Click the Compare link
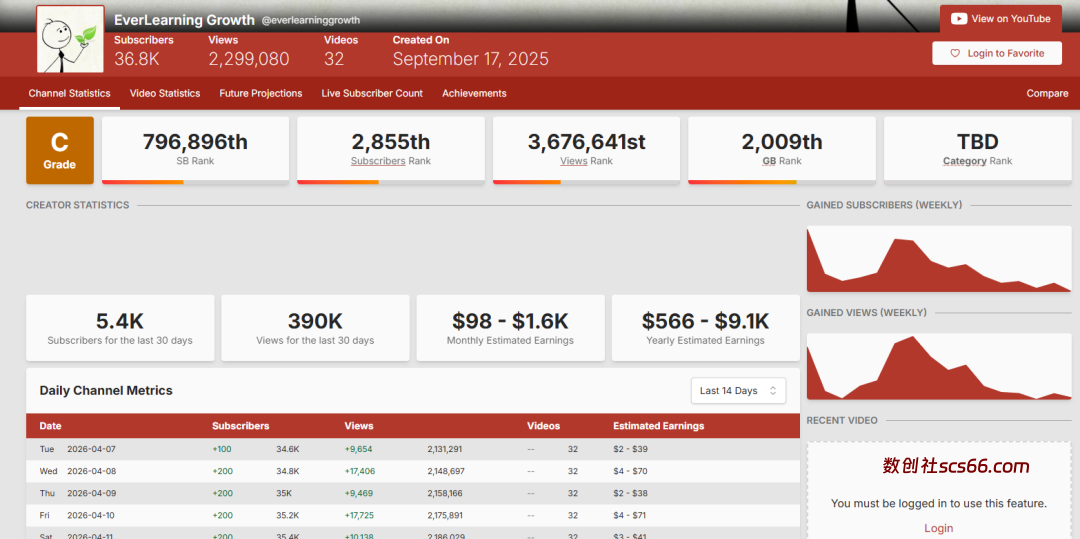Image resolution: width=1080 pixels, height=539 pixels. 1047,93
